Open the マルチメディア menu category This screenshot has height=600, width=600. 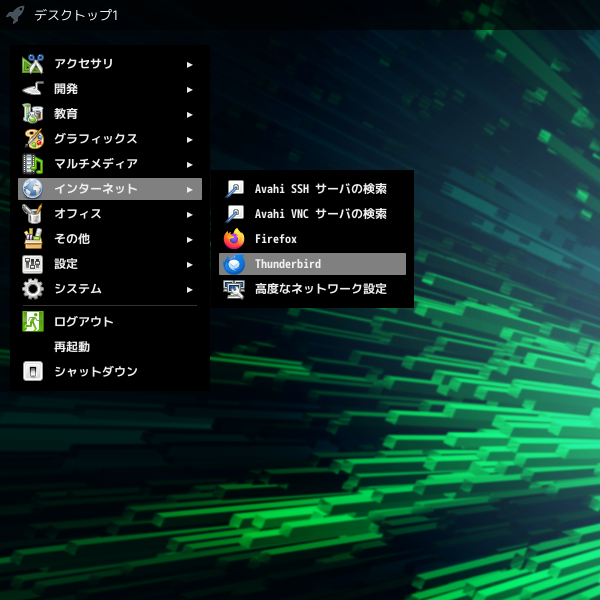tap(110, 164)
